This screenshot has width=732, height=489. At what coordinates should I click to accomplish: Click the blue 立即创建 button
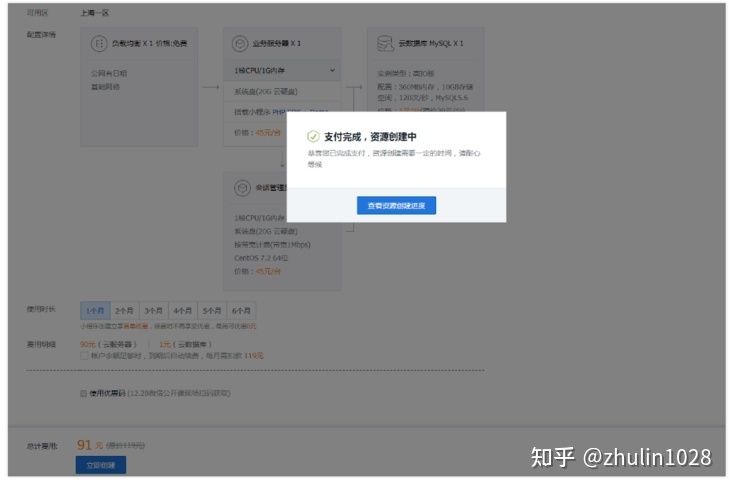(101, 465)
